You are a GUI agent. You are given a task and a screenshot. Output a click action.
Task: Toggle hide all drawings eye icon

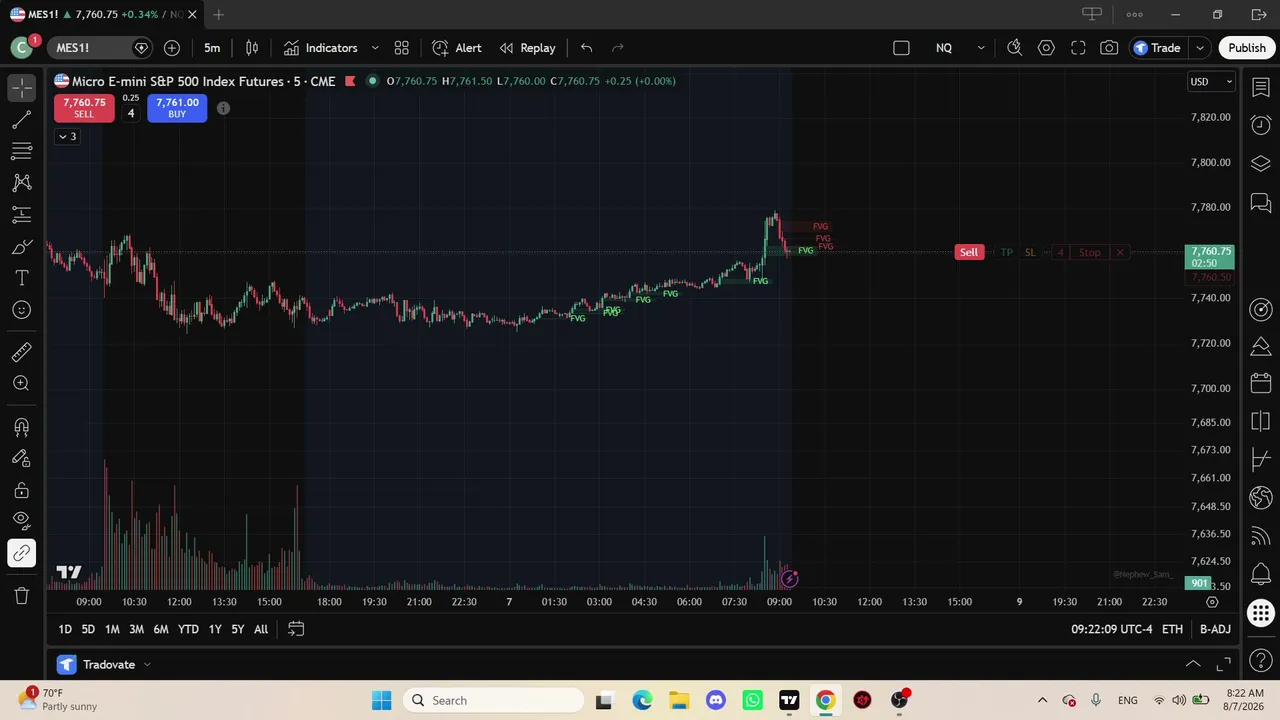pos(22,521)
